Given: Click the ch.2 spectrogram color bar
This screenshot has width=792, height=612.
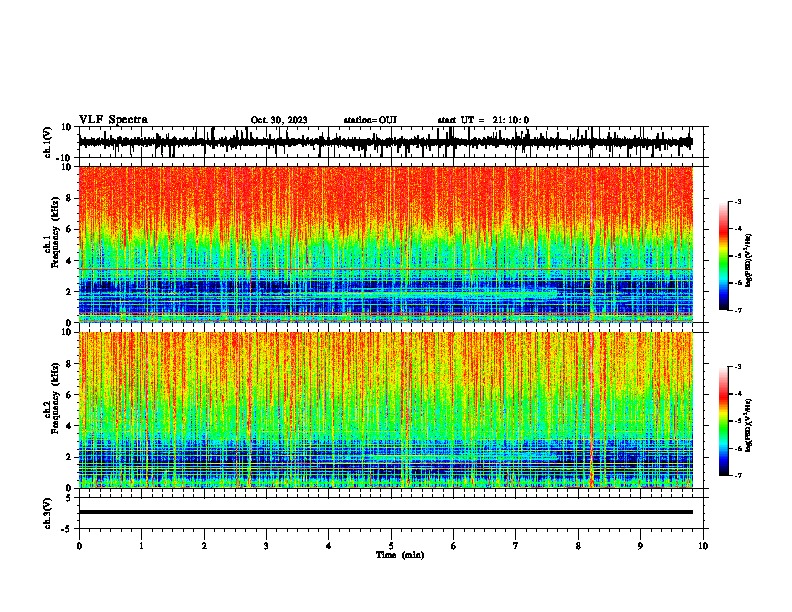Looking at the screenshot, I should point(724,421).
